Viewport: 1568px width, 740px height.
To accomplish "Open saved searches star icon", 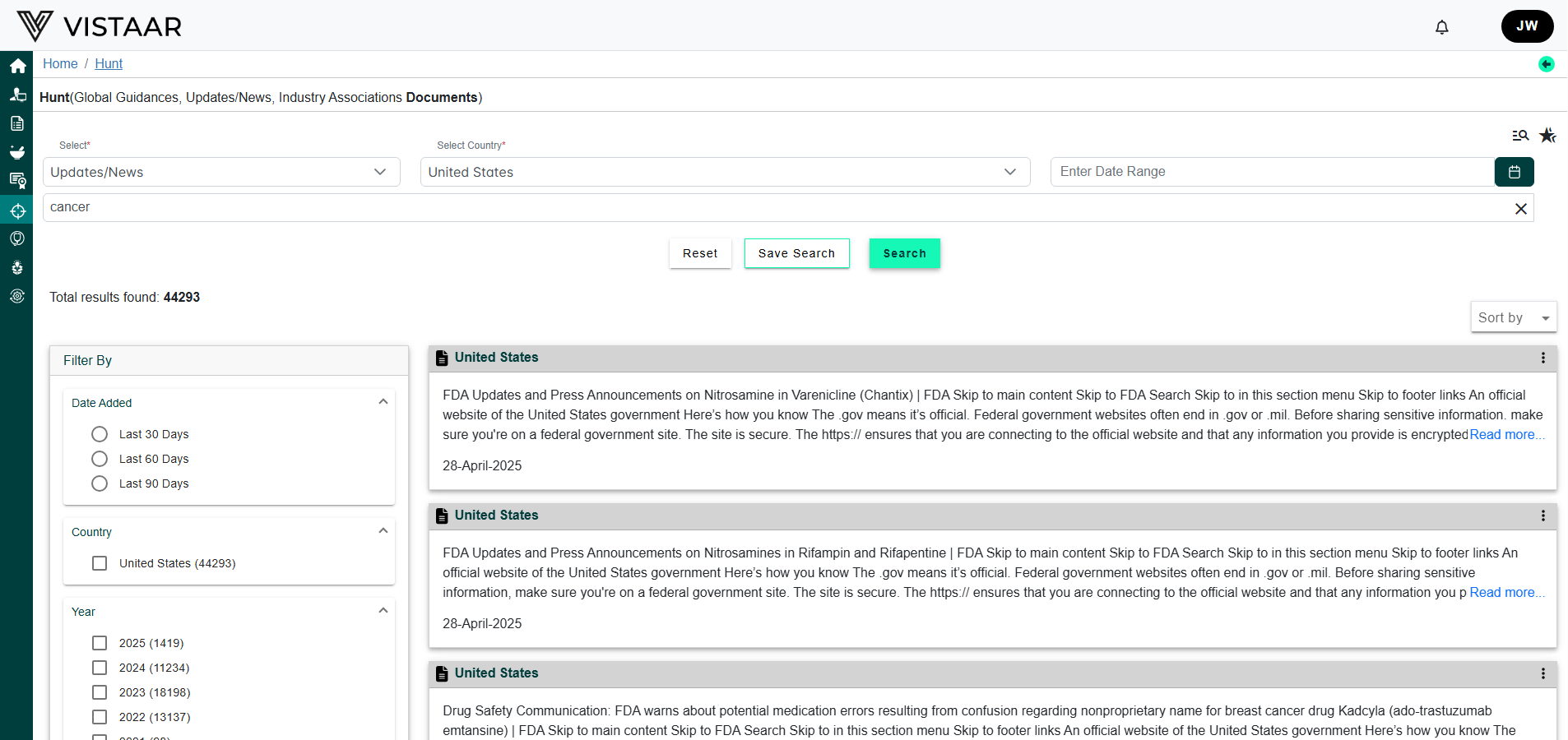I will click(x=1547, y=136).
